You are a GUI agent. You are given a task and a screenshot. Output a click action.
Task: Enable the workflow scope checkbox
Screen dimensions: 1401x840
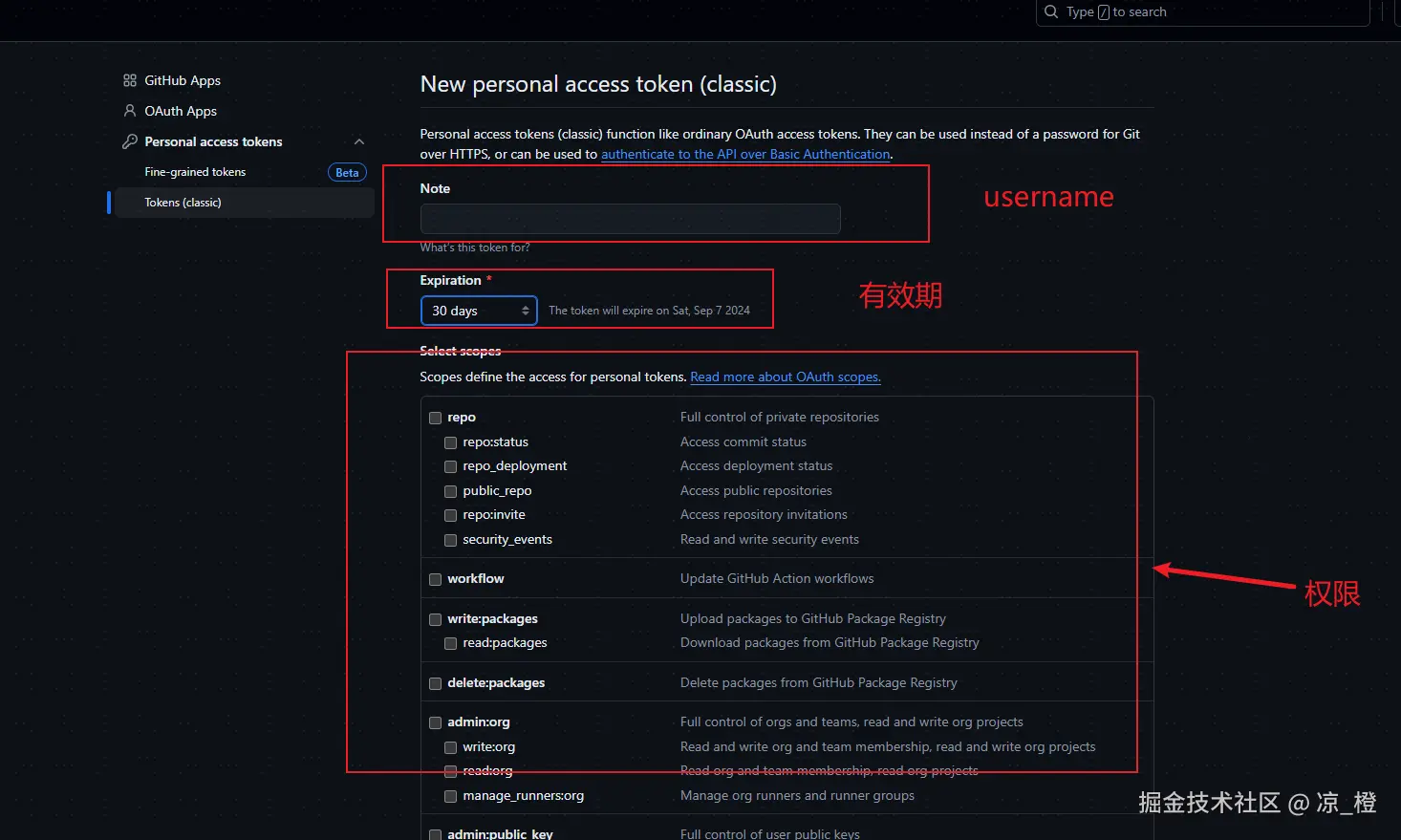[x=435, y=579]
